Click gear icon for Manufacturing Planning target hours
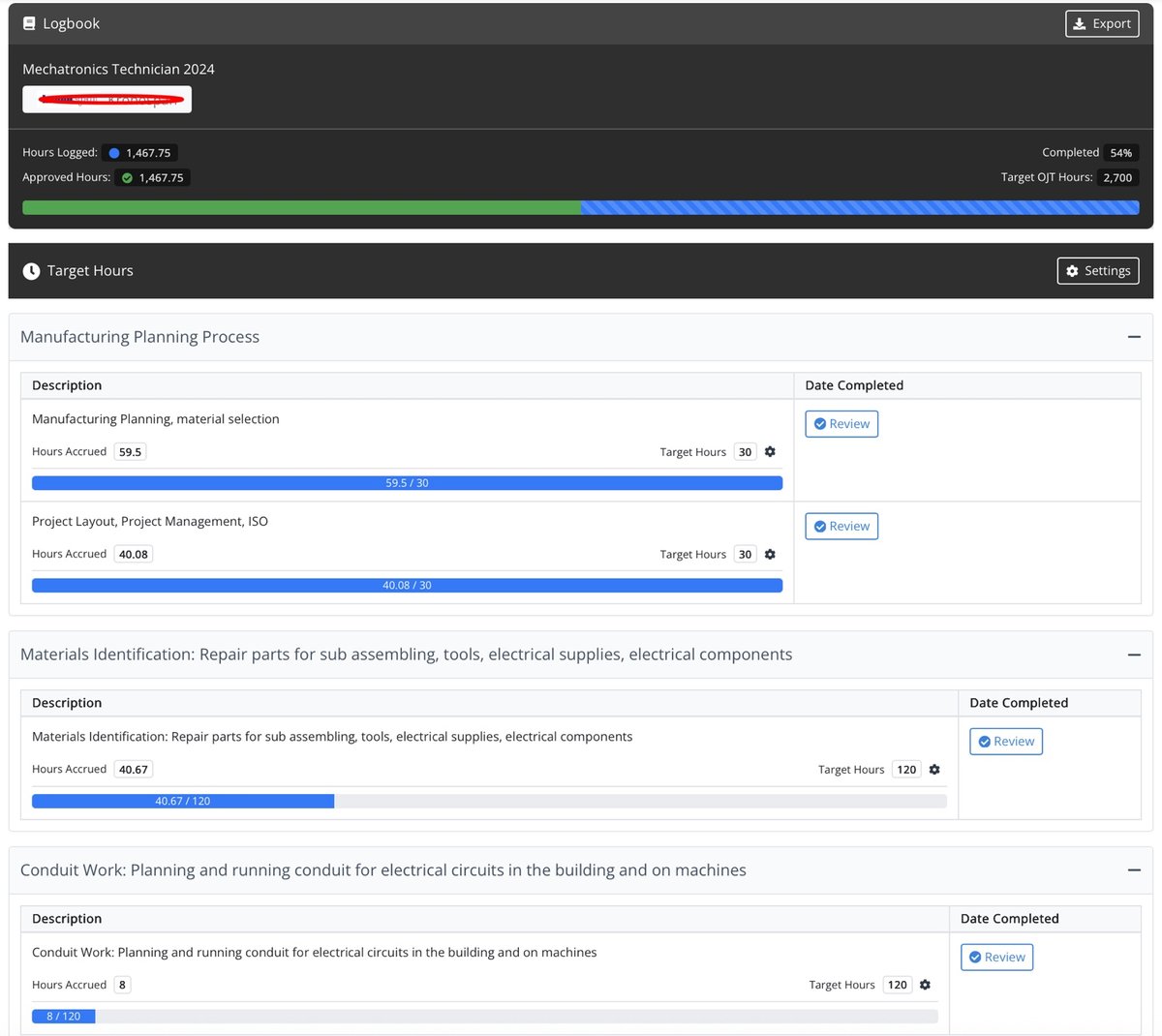Image resolution: width=1162 pixels, height=1036 pixels. pyautogui.click(x=770, y=452)
